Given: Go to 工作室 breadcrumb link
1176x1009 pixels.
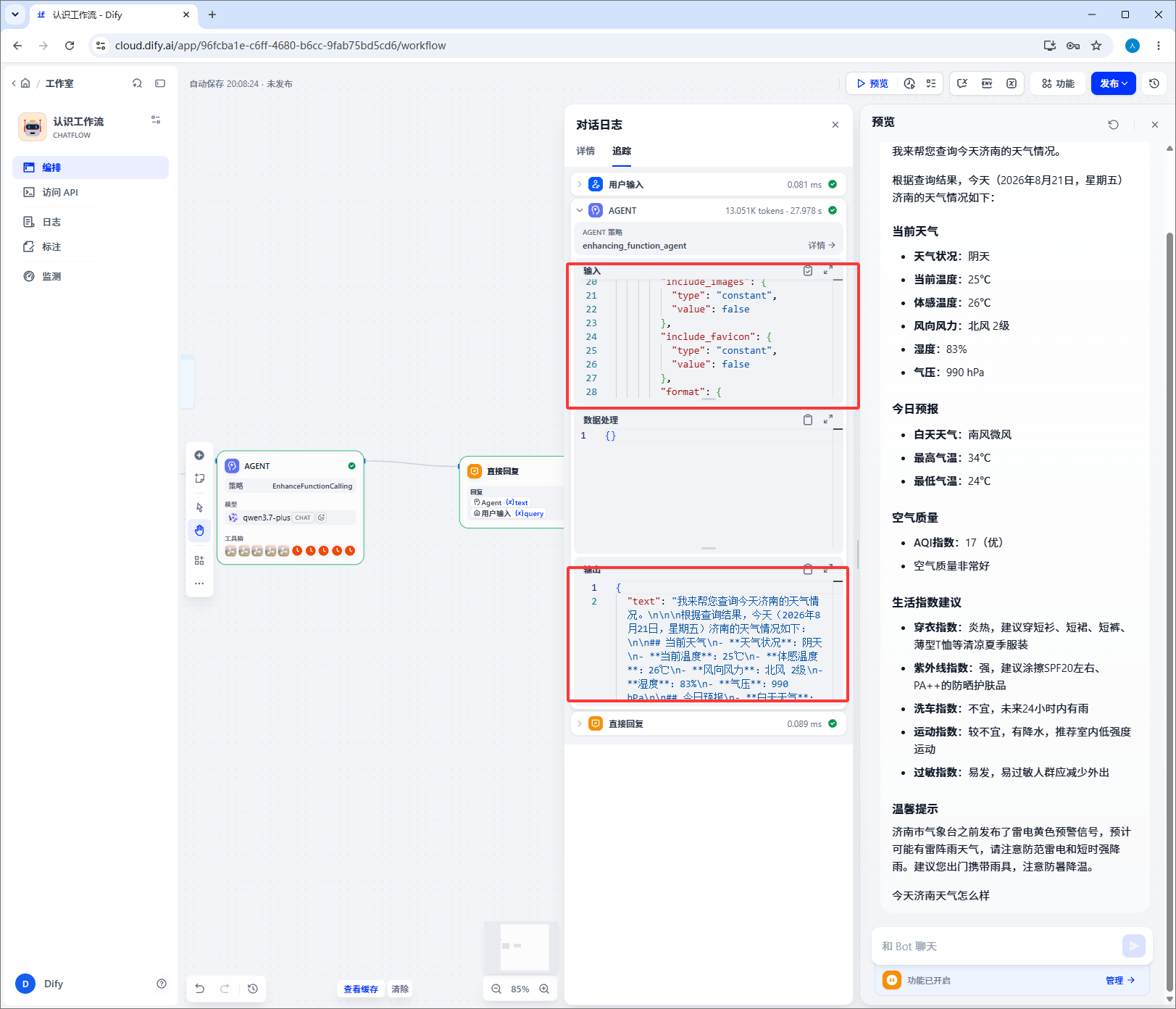Looking at the screenshot, I should [59, 83].
